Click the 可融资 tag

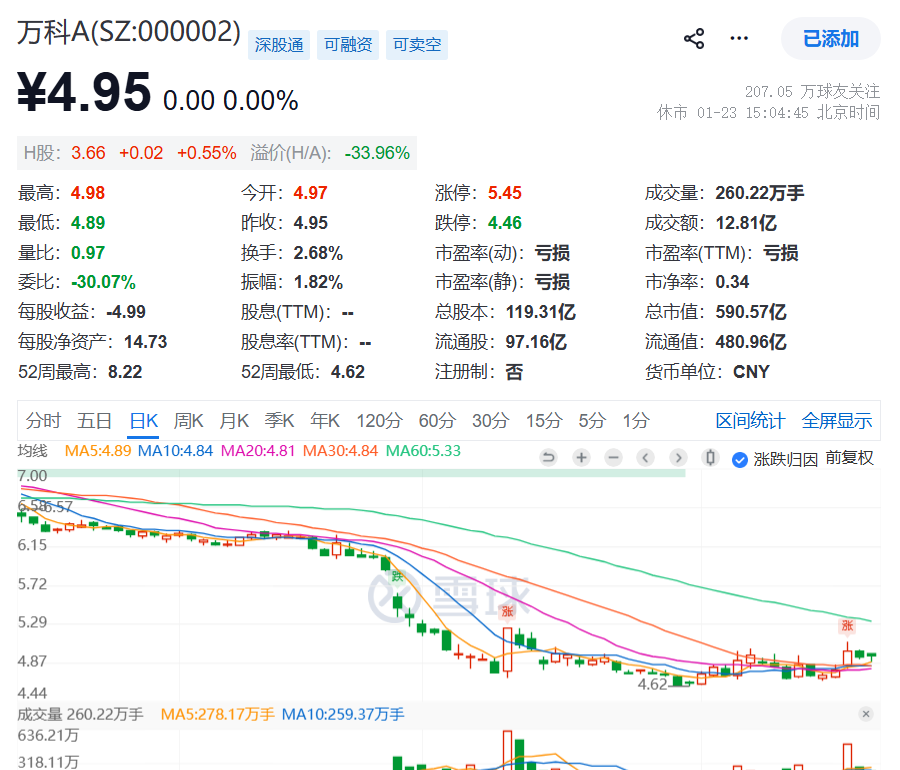pyautogui.click(x=348, y=45)
